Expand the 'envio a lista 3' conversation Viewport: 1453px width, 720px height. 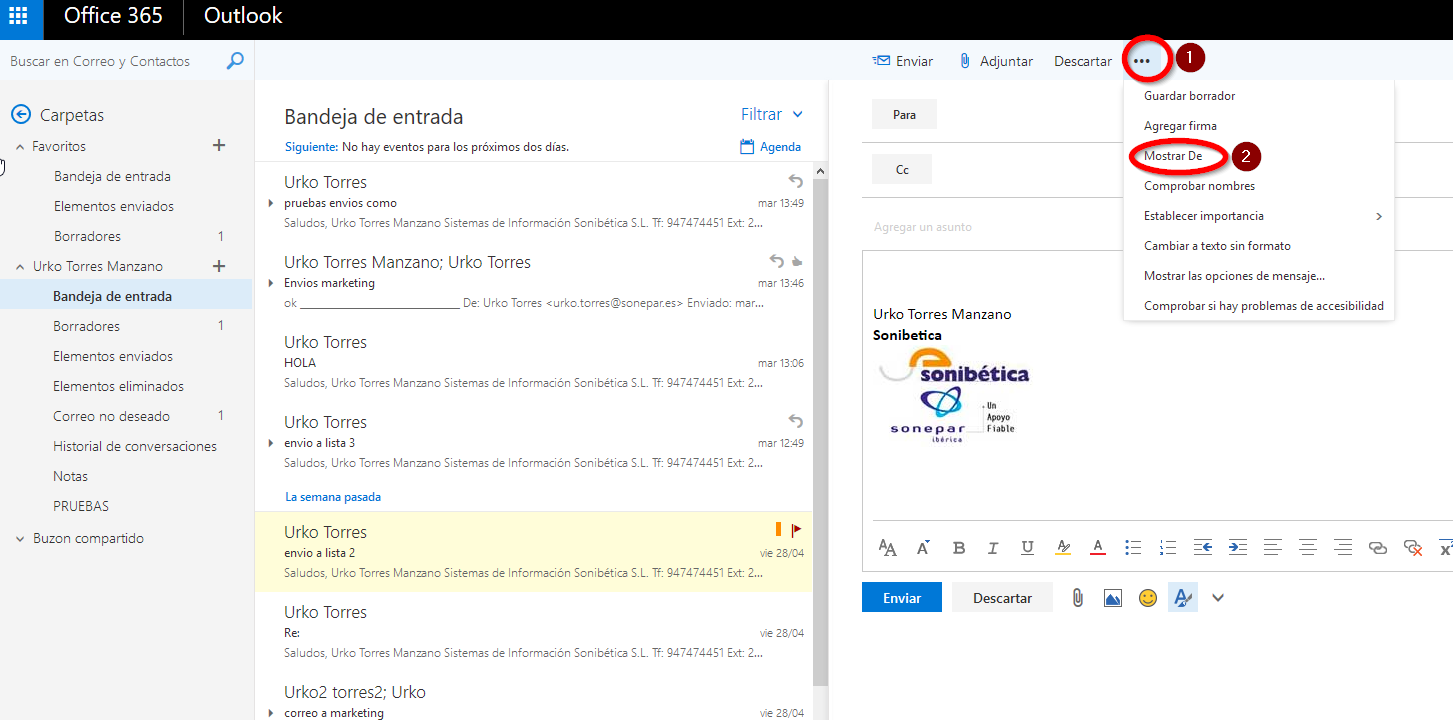tap(271, 443)
